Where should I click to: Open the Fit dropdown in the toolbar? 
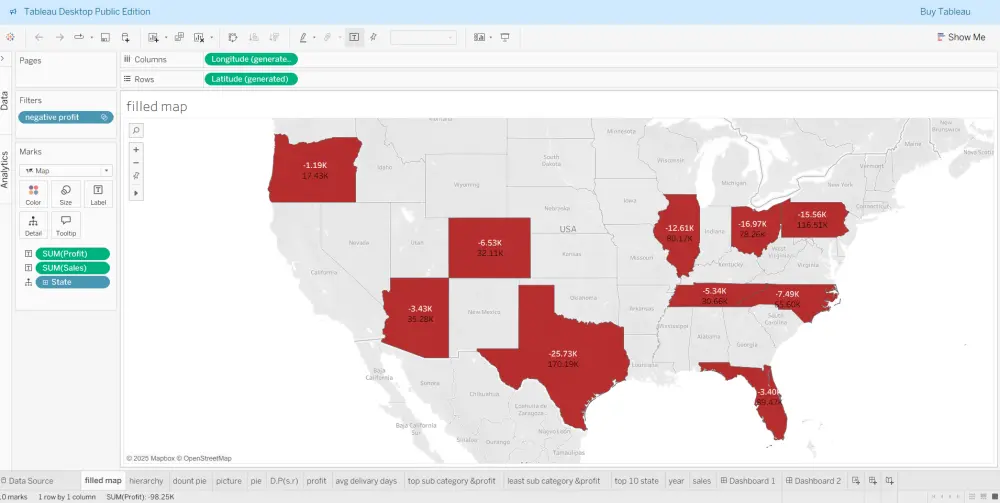pos(423,38)
